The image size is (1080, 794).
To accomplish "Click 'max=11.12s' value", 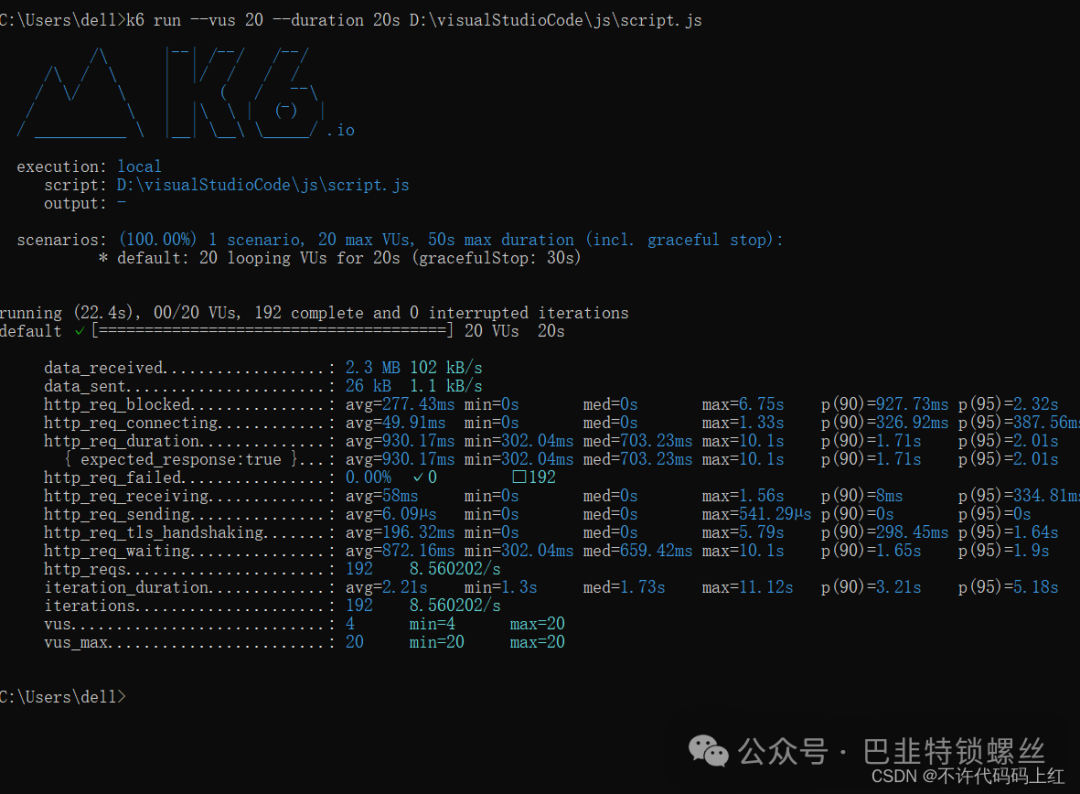I will pos(748,588).
